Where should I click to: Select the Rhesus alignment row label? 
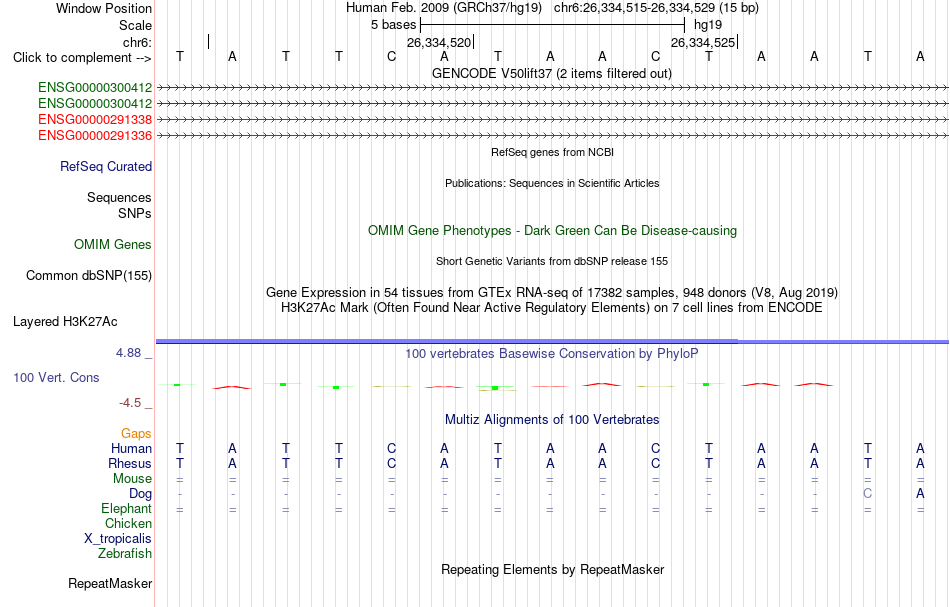click(130, 463)
